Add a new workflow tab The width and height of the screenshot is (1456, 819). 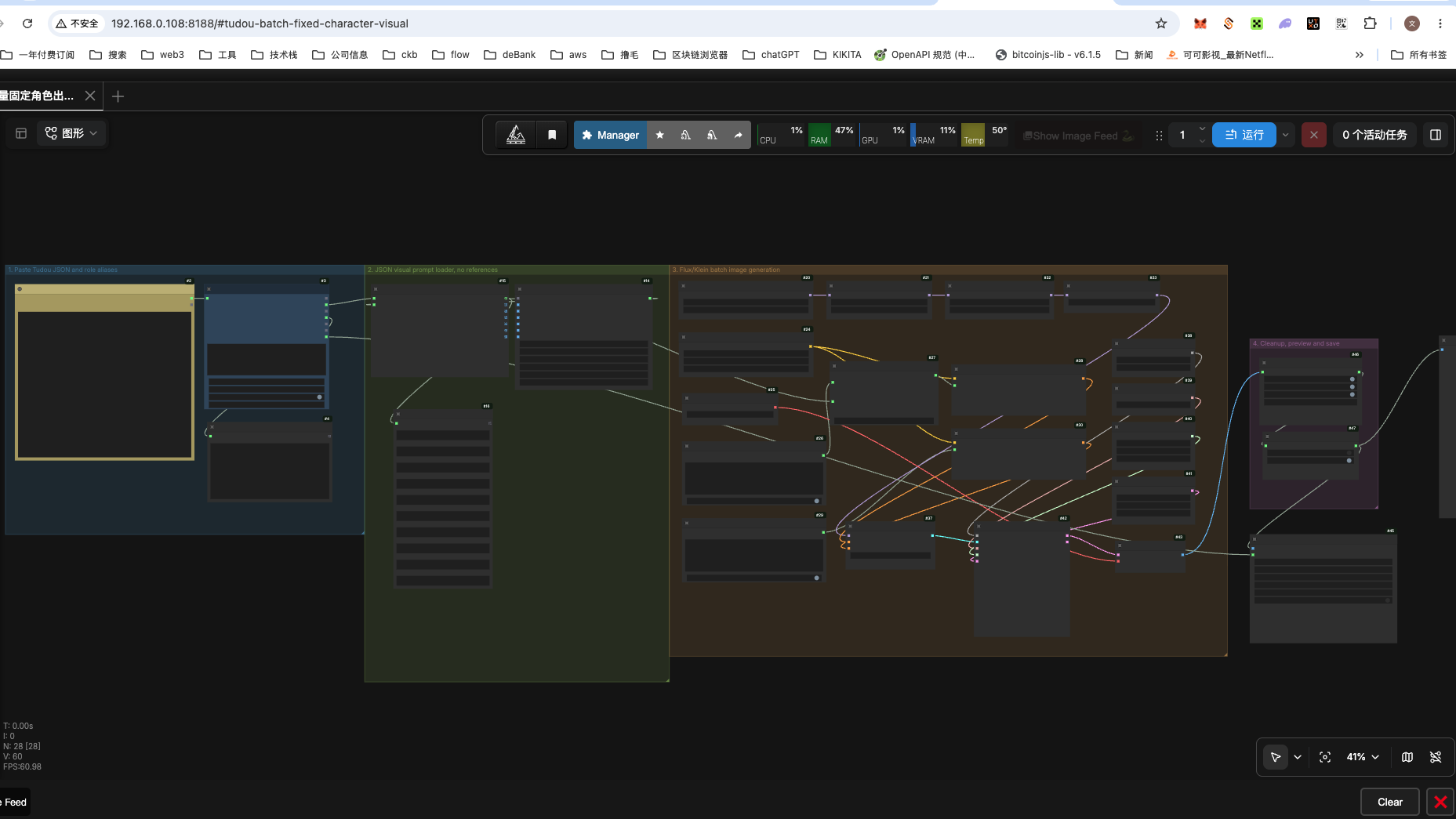(x=118, y=96)
